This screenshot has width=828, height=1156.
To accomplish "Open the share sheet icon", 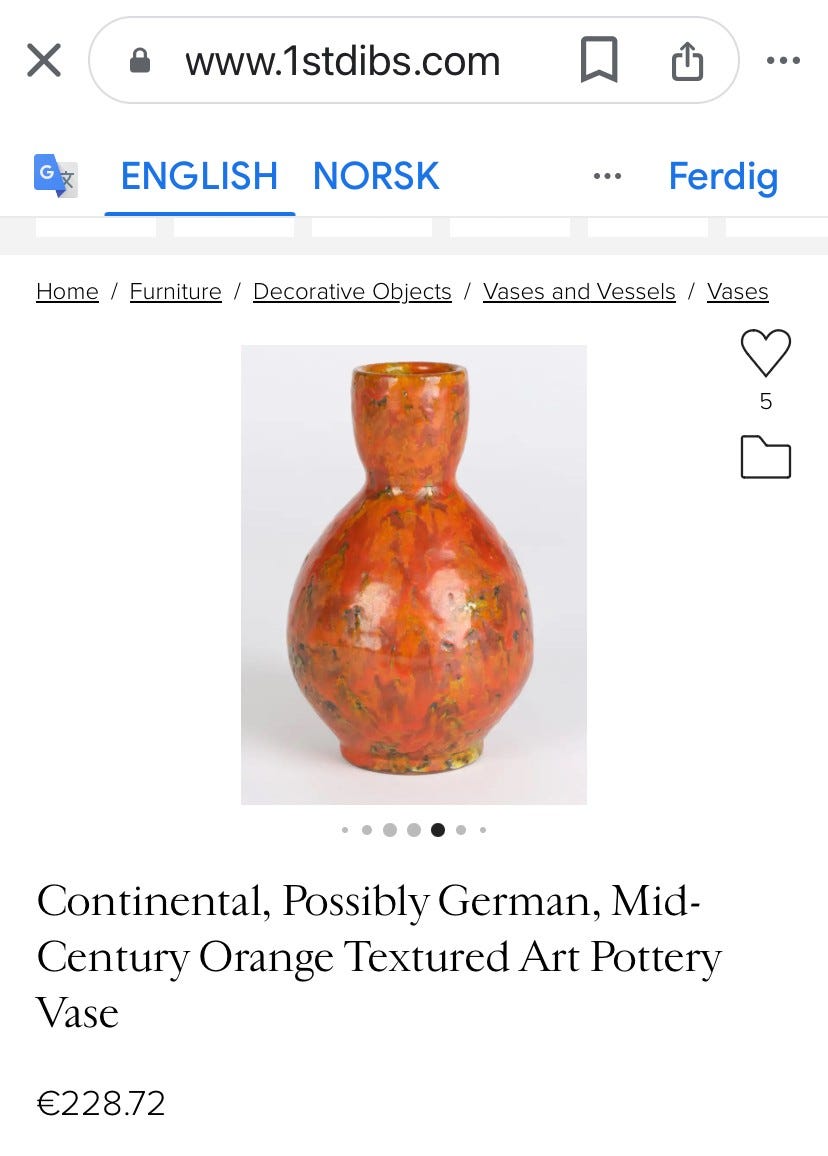I will (687, 61).
